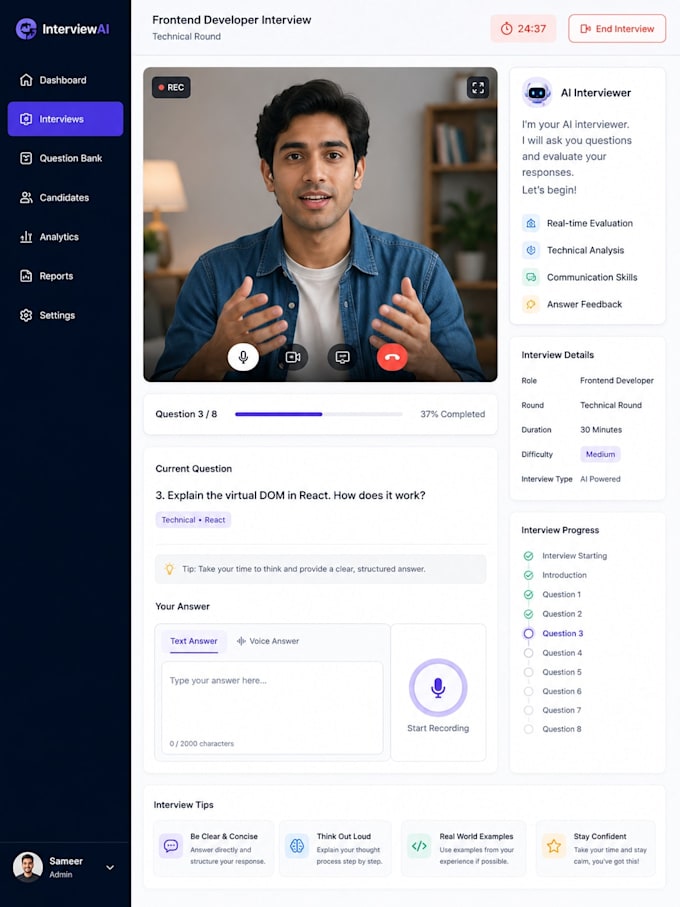This screenshot has height=907, width=680.
Task: Click the 37% Completed label
Action: (452, 414)
